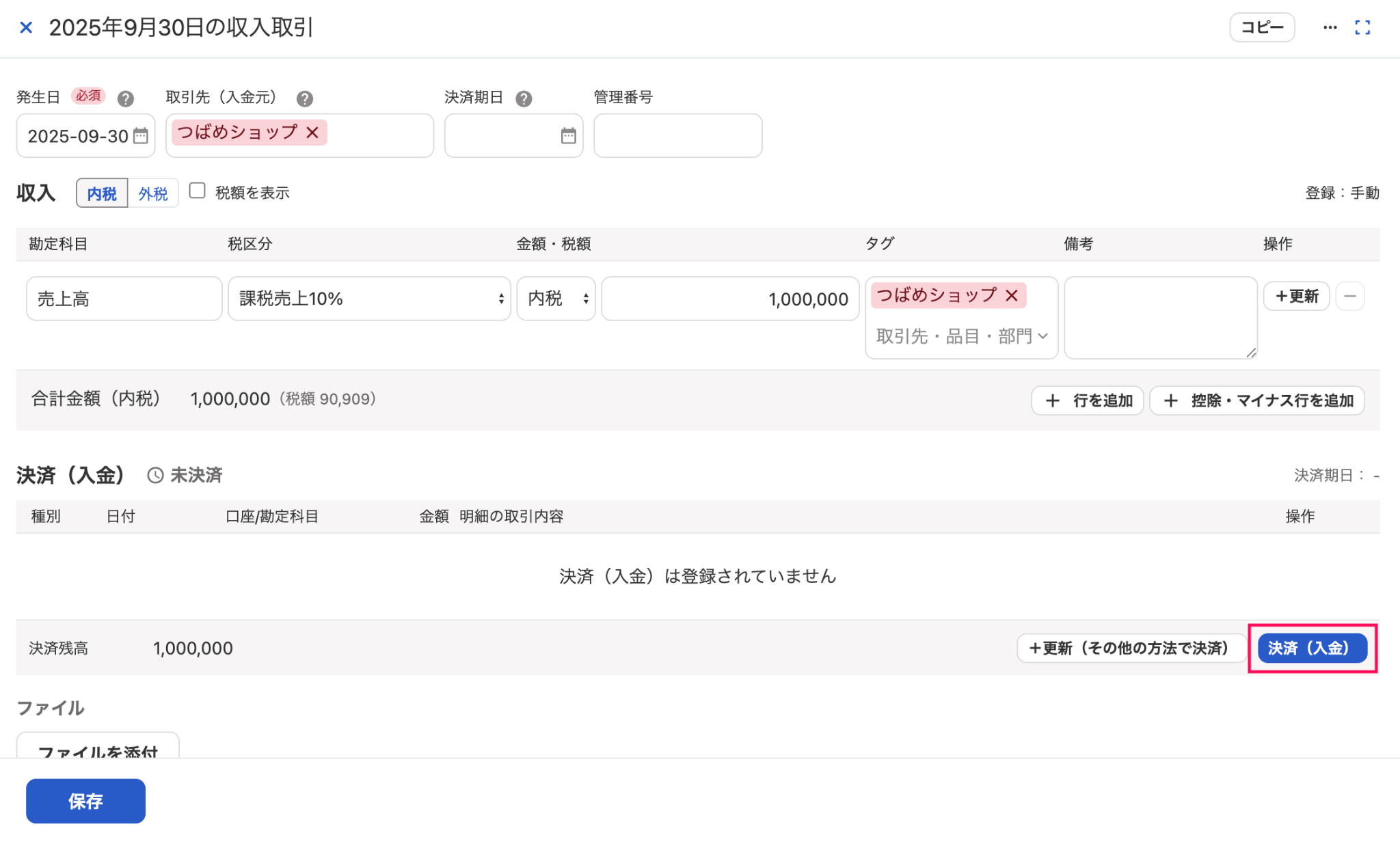This screenshot has height=846, width=1400.
Task: Click the 行を追加 button
Action: (1087, 400)
